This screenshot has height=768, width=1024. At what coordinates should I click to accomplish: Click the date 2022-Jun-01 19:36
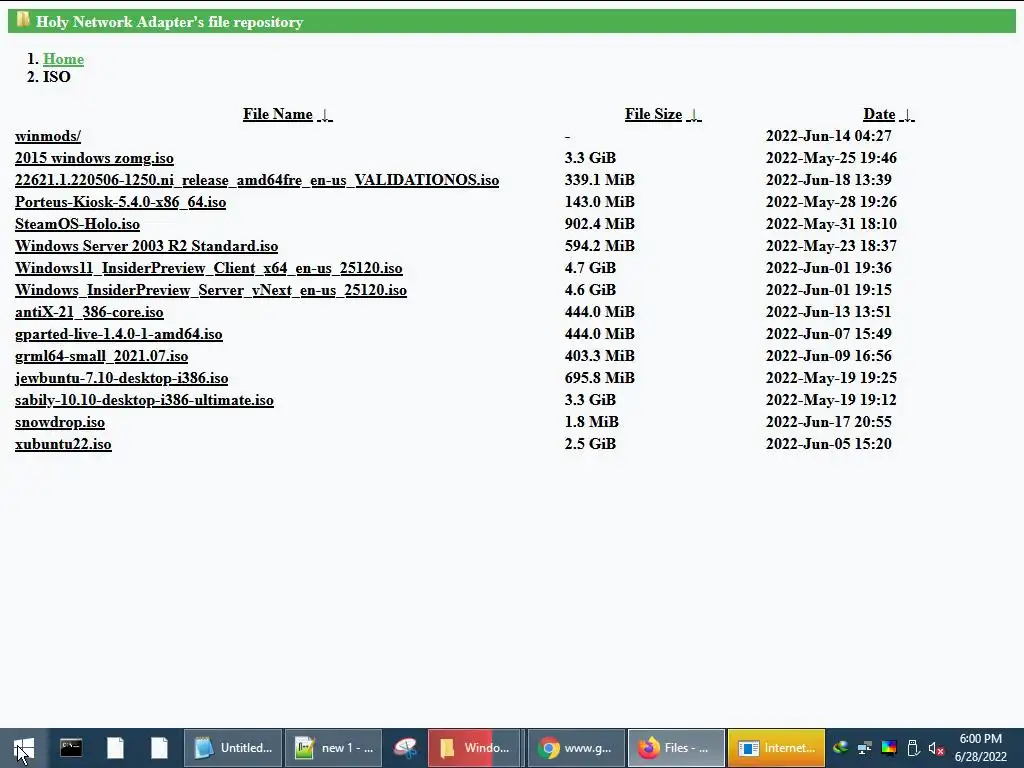point(828,268)
